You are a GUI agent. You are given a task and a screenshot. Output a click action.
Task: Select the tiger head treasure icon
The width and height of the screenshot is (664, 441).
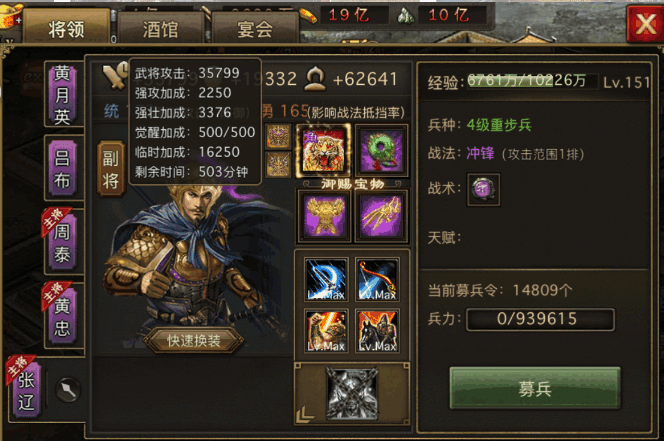point(324,150)
